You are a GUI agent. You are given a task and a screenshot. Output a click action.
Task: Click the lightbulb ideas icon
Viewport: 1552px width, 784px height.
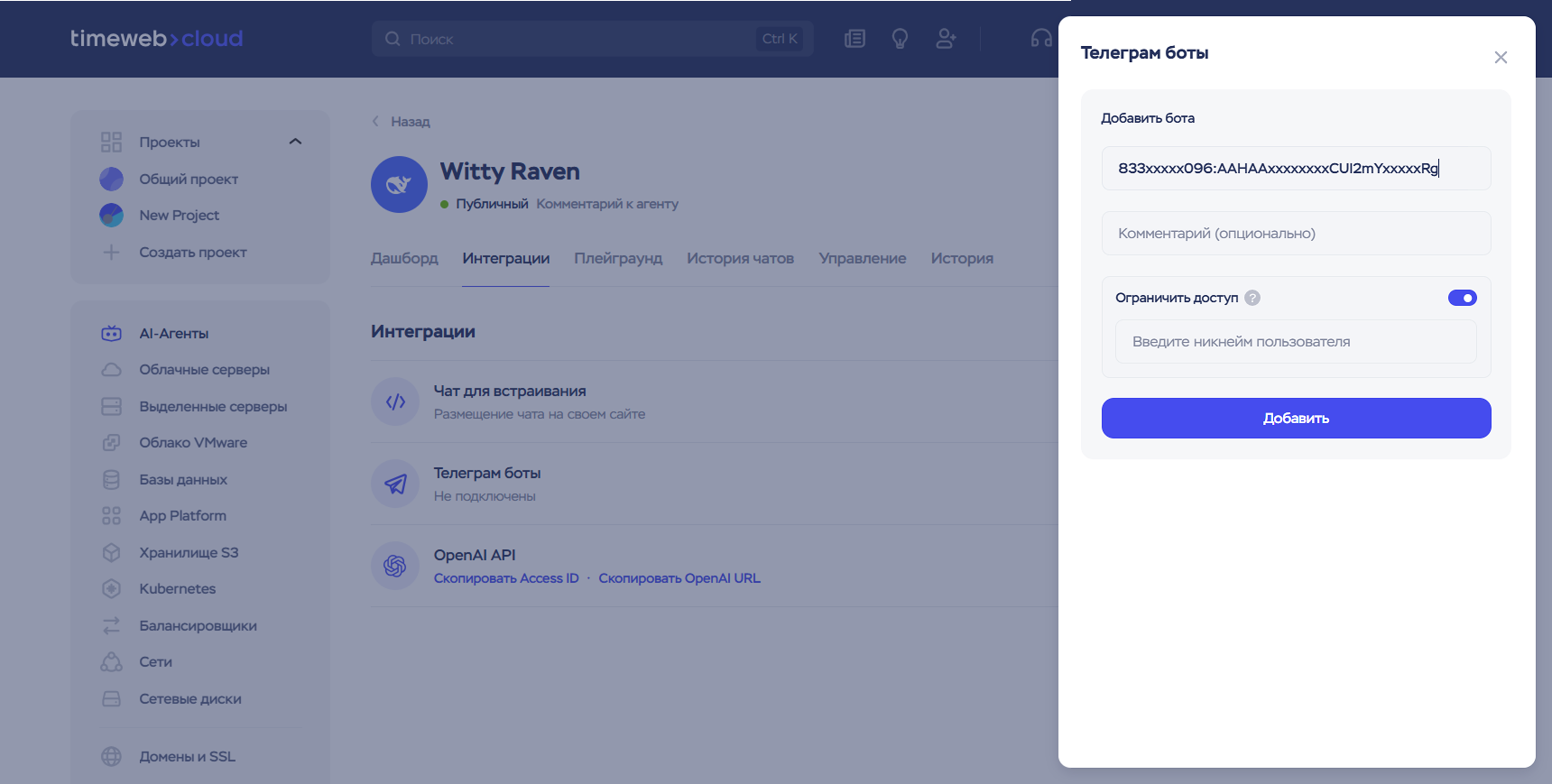click(900, 39)
